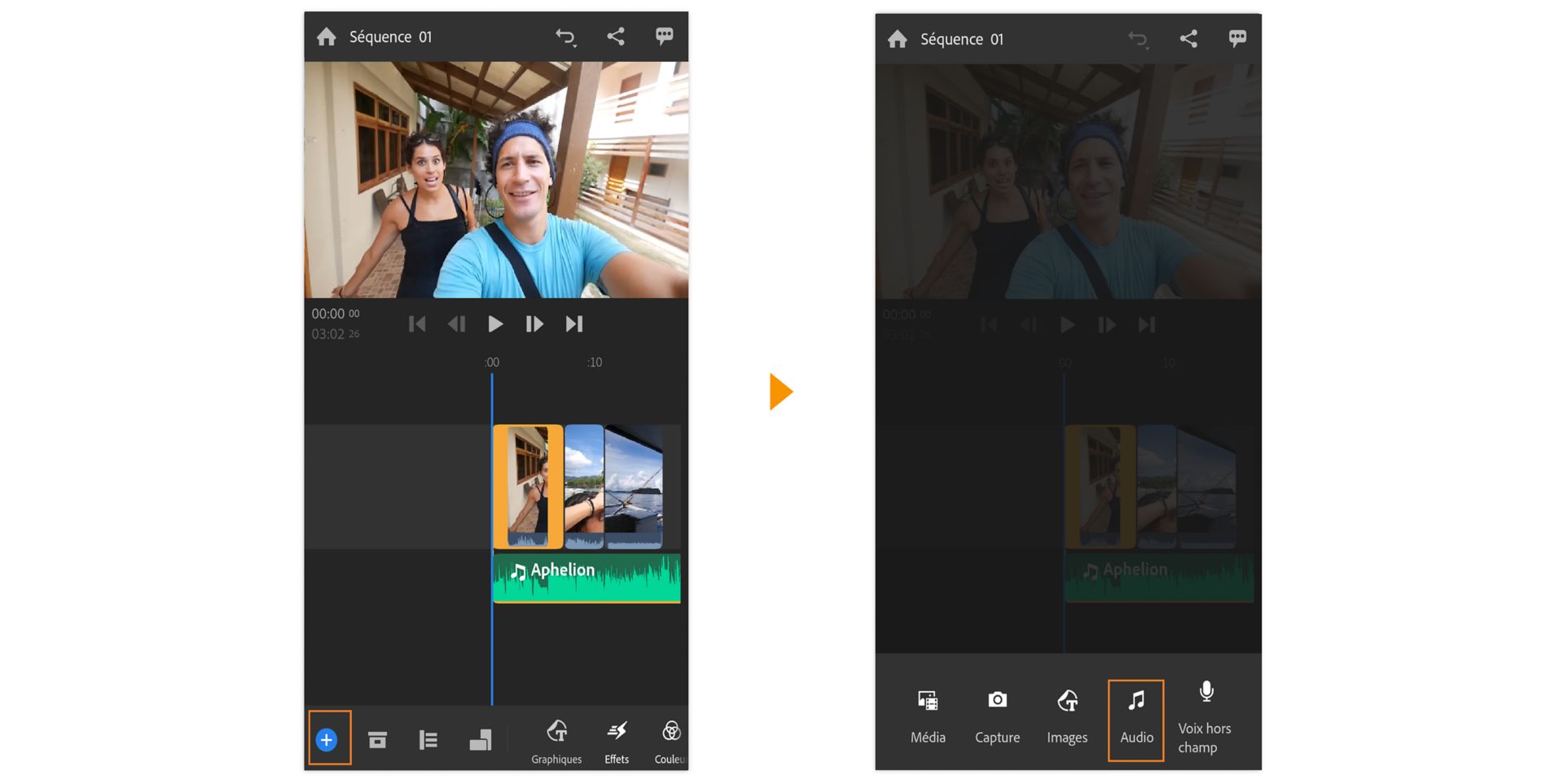This screenshot has height=784, width=1564.
Task: Tap the undo arrow in left phone screen
Action: tap(566, 37)
